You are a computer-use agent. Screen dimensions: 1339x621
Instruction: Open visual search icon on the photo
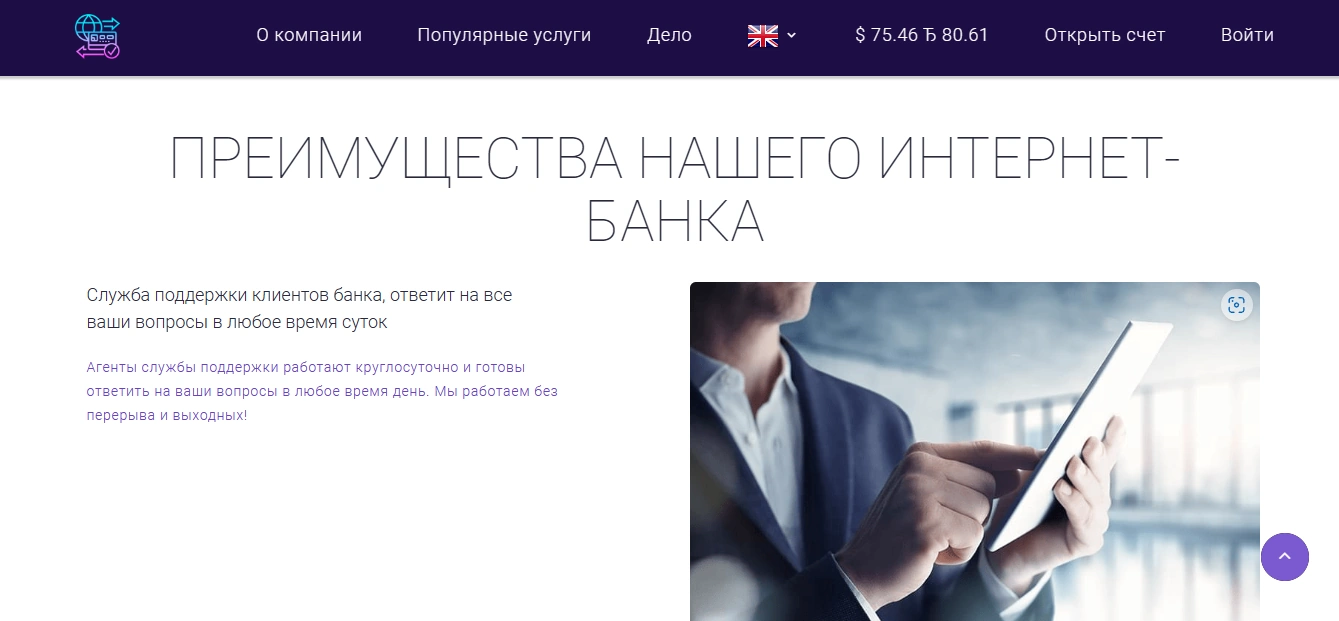1237,305
